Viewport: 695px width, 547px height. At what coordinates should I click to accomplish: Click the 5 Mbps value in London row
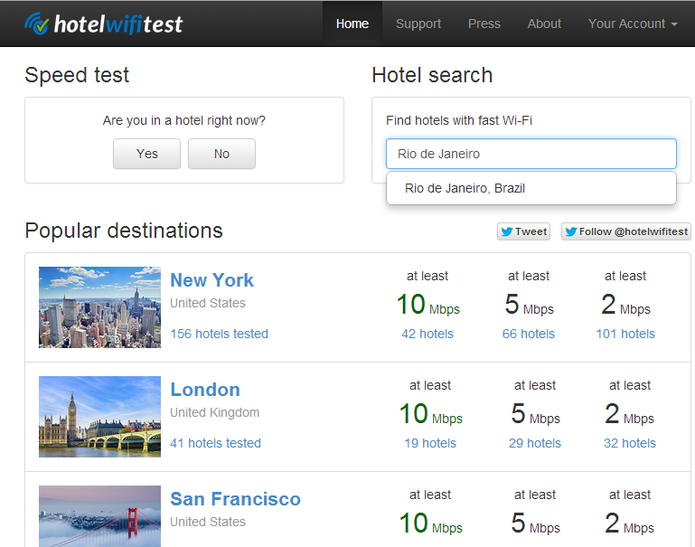click(535, 414)
